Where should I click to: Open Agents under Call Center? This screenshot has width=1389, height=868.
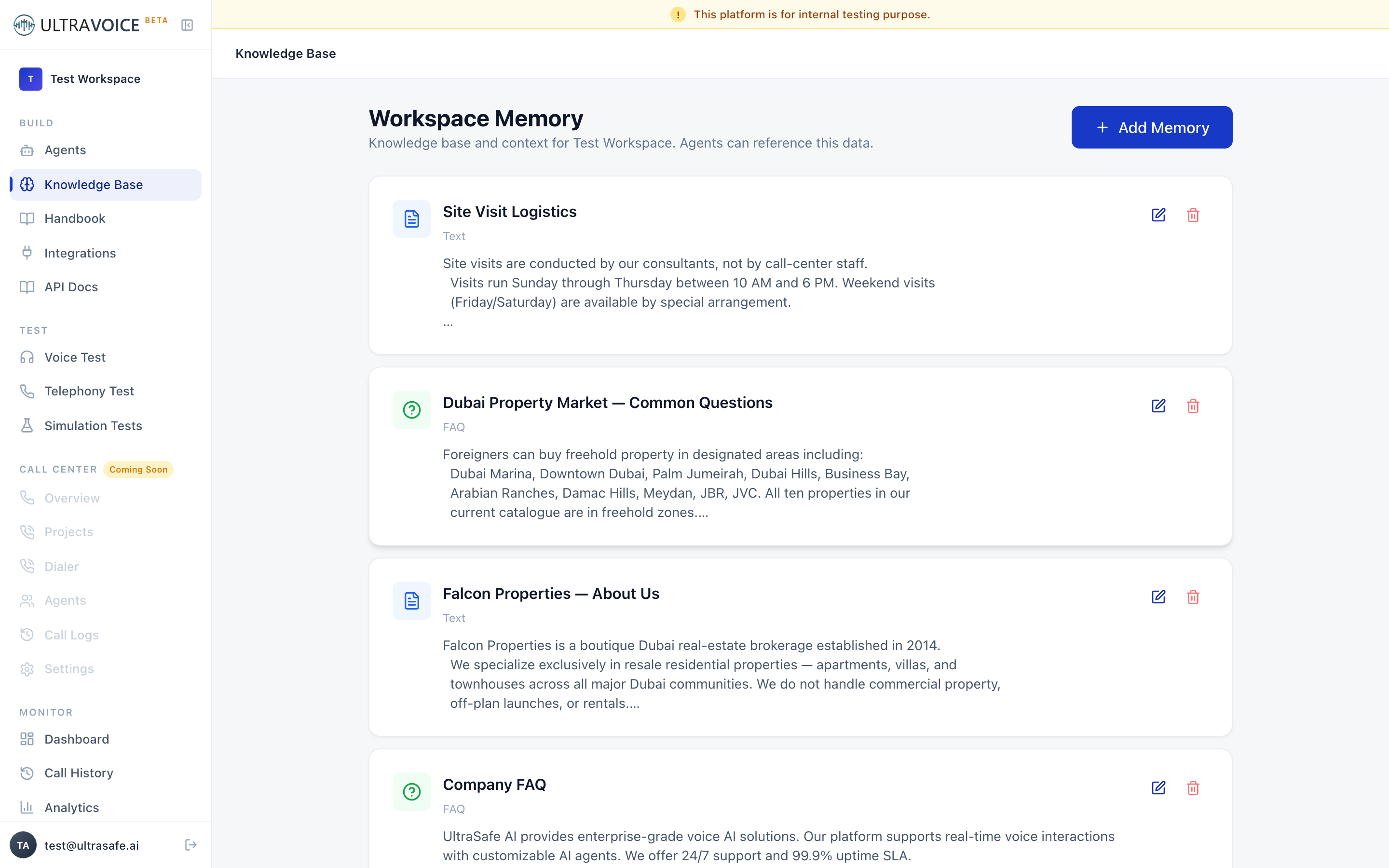click(106, 600)
